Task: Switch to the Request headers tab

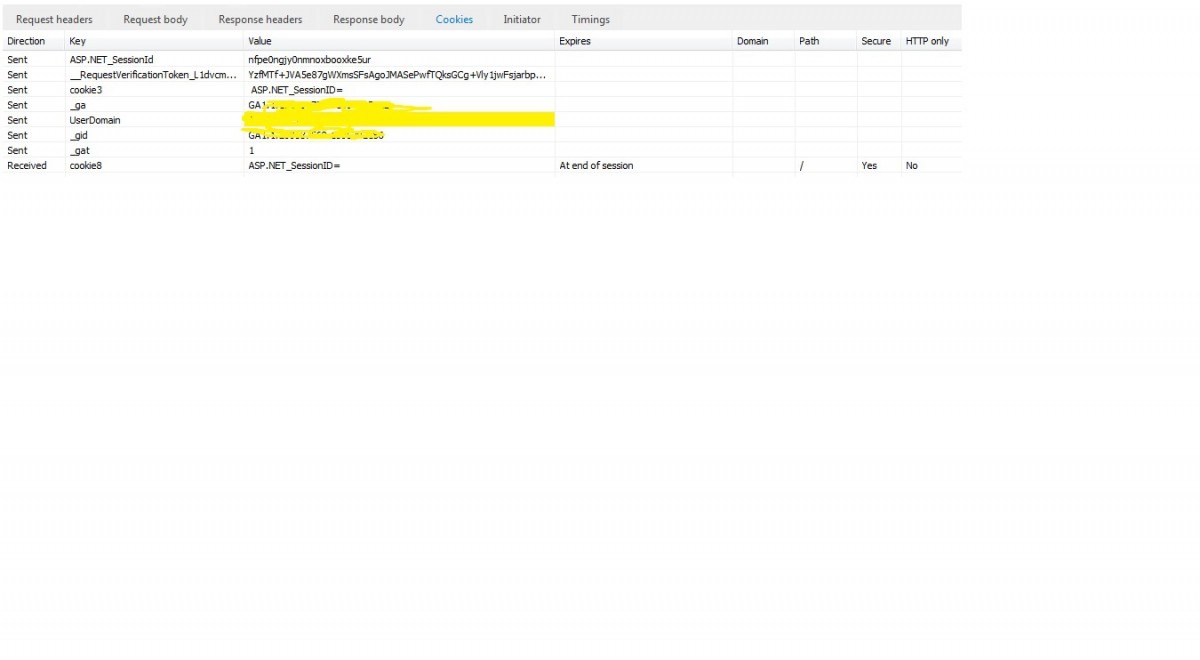Action: 54,19
